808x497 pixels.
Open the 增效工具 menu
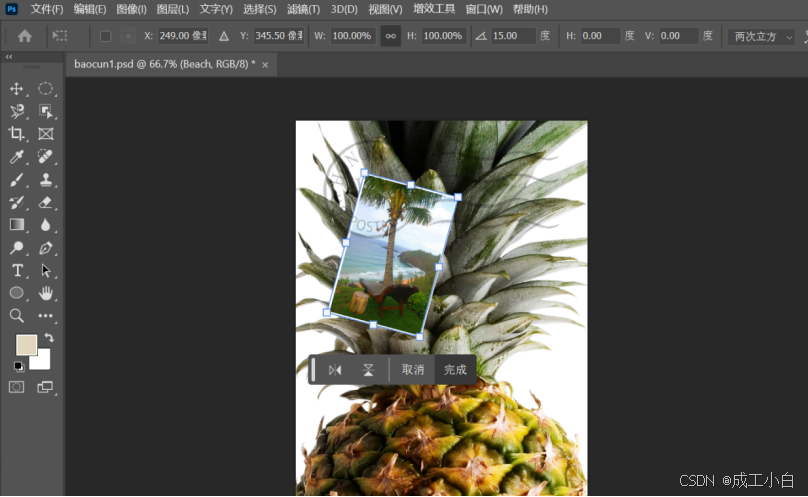click(x=434, y=9)
